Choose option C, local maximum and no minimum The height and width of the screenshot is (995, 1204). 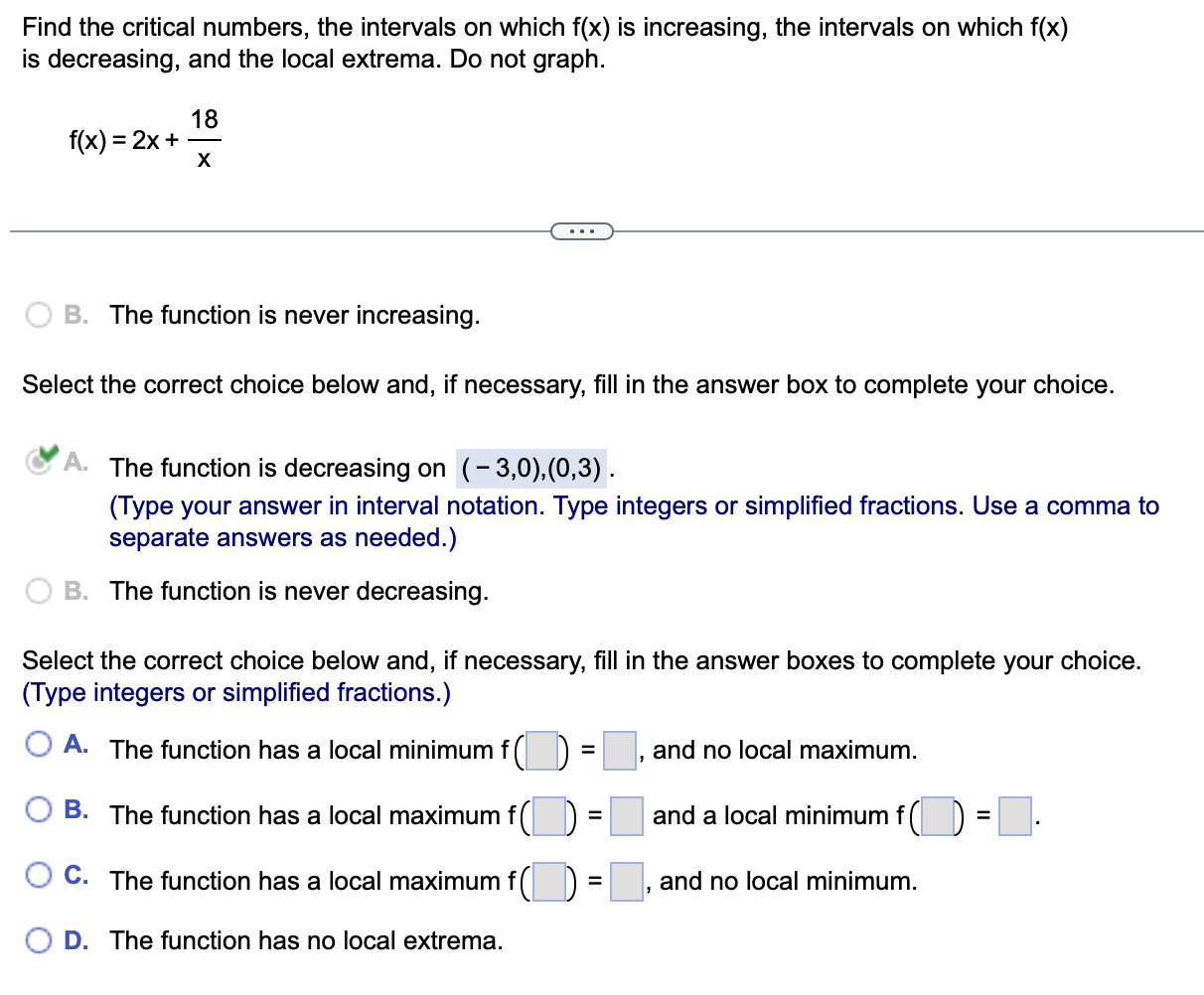(38, 875)
